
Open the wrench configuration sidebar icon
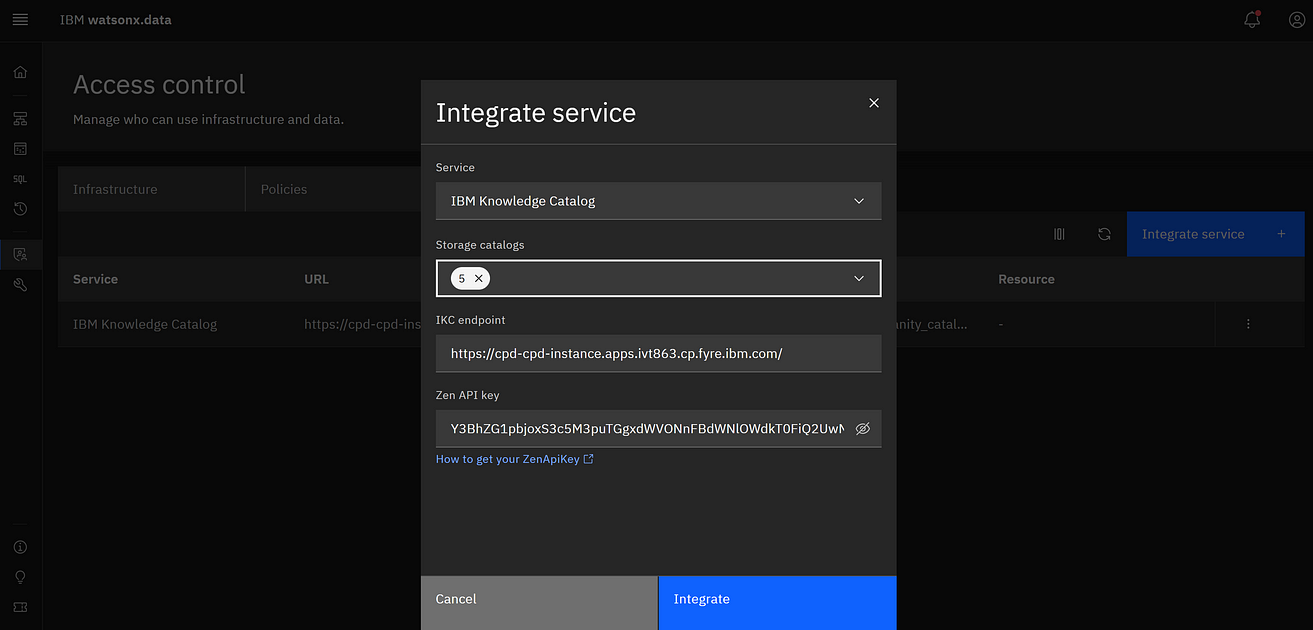(x=20, y=284)
